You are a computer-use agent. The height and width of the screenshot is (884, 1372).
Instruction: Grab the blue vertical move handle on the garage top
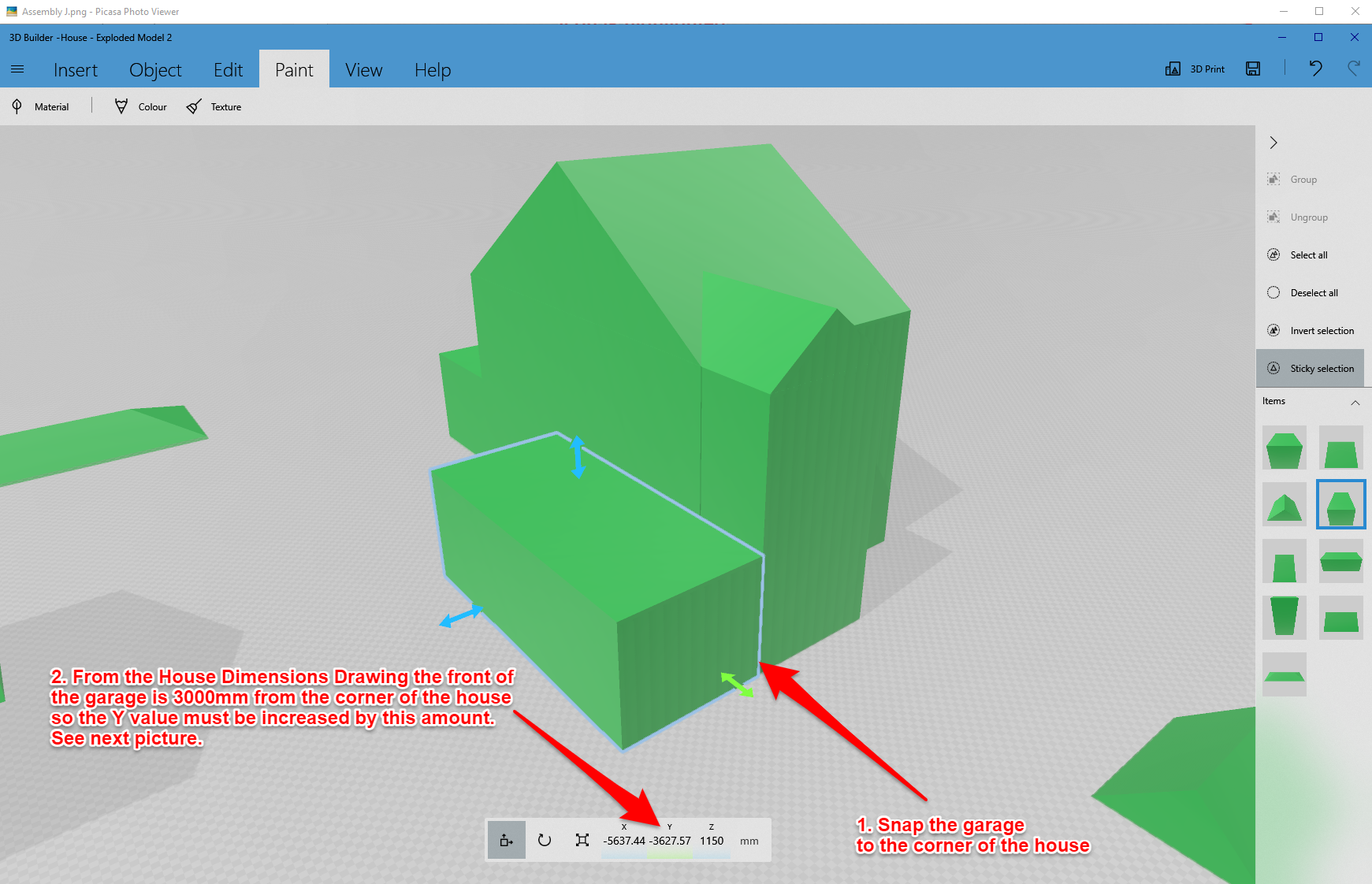click(x=578, y=457)
